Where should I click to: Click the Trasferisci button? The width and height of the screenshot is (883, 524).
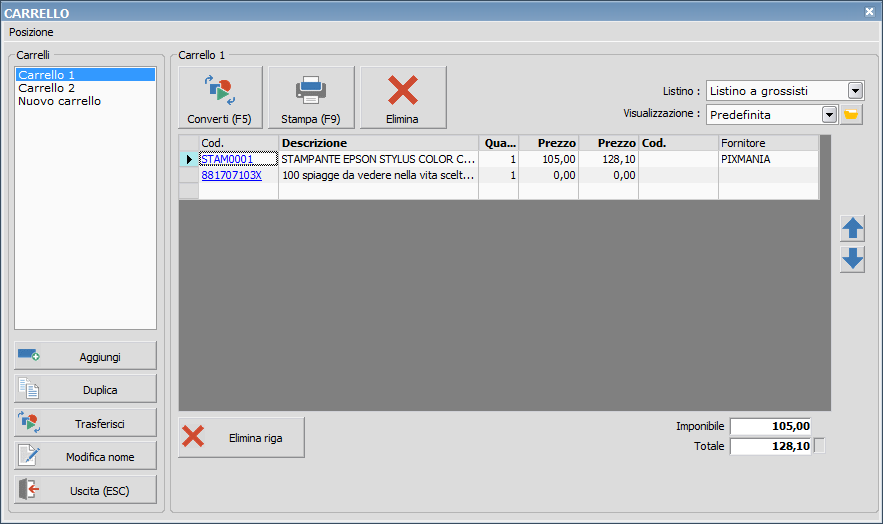[85, 423]
